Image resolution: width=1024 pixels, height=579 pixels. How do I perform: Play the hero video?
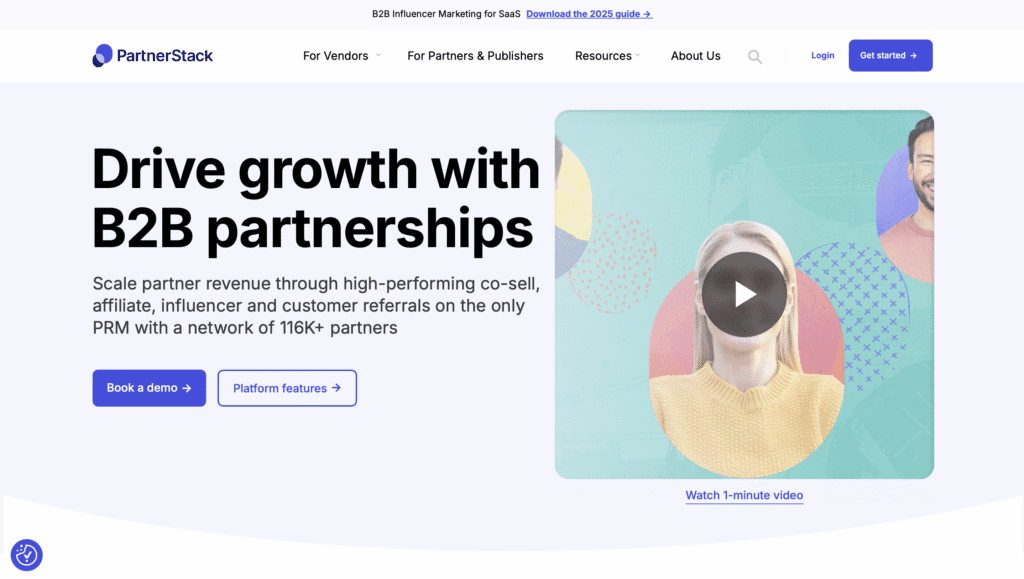point(744,294)
